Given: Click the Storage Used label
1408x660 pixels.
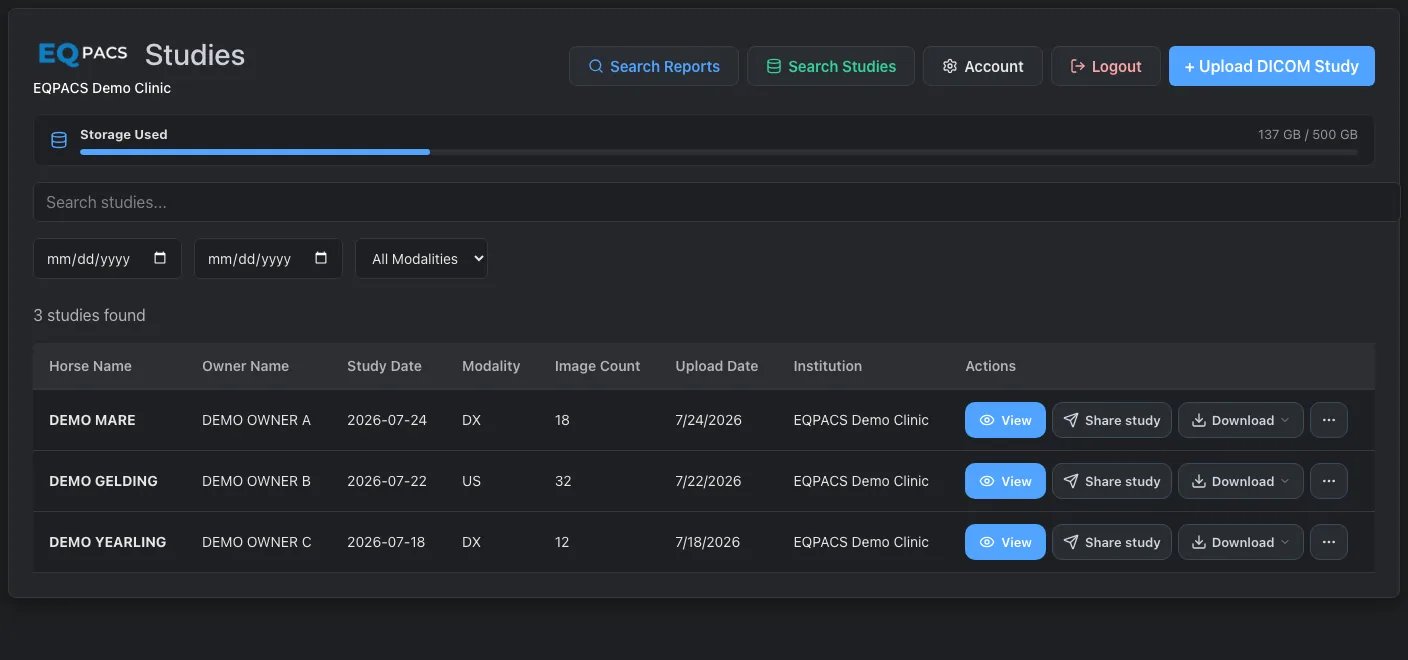Looking at the screenshot, I should click(124, 134).
